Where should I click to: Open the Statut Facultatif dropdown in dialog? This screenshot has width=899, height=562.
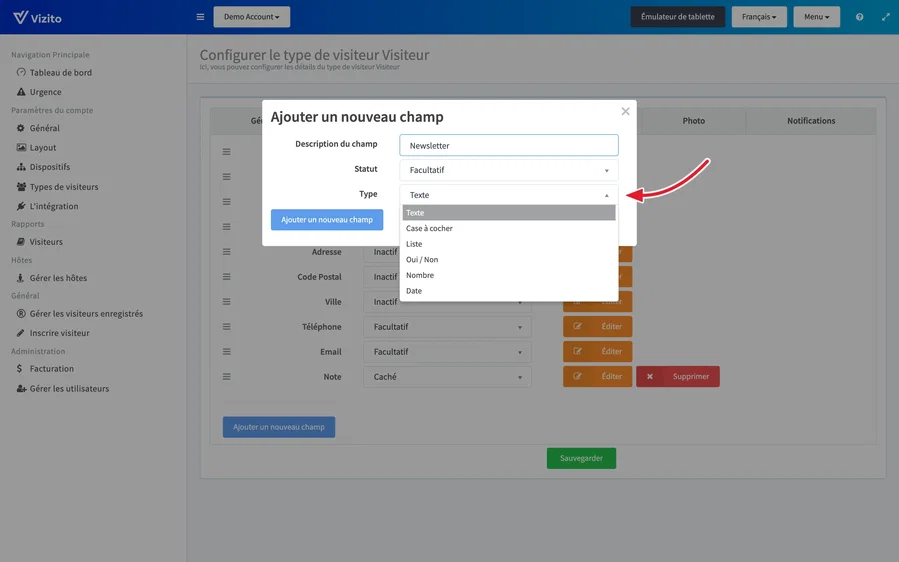point(509,170)
